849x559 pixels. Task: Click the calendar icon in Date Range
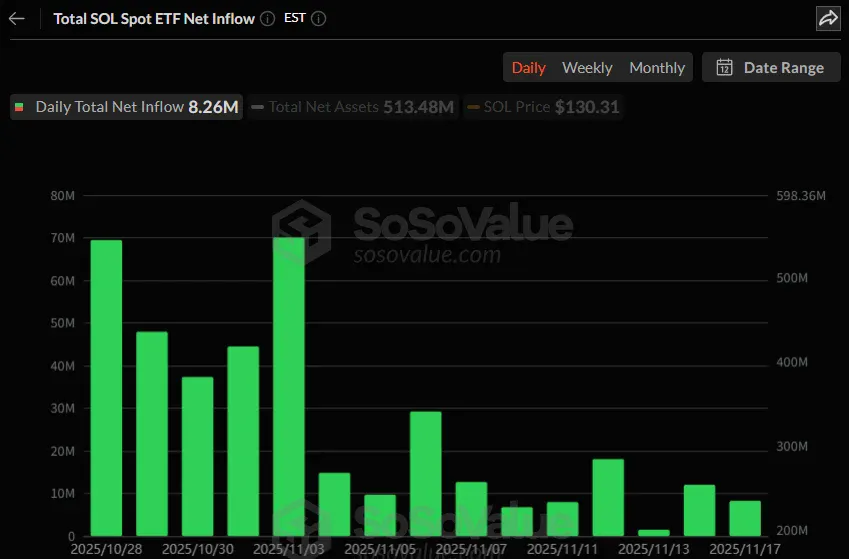pyautogui.click(x=725, y=68)
